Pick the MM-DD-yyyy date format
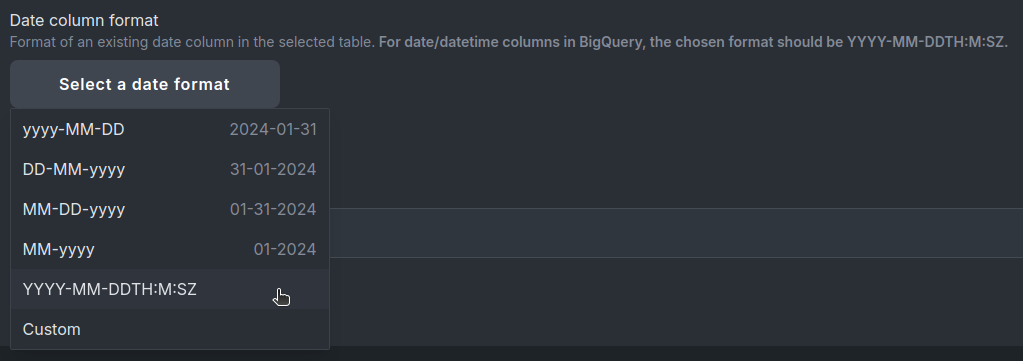The width and height of the screenshot is (1023, 361). (x=170, y=209)
